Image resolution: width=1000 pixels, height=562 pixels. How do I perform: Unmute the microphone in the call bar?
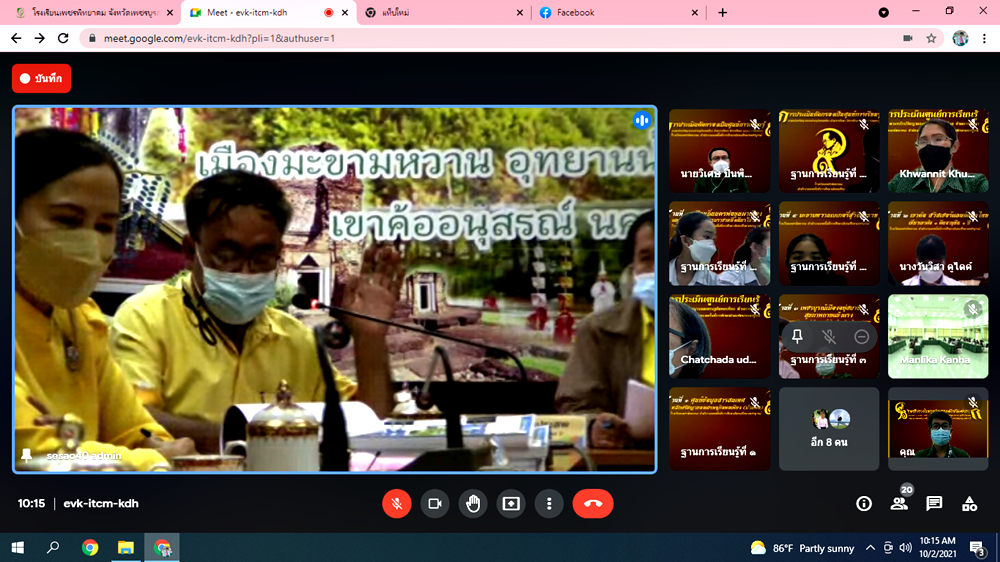(397, 504)
